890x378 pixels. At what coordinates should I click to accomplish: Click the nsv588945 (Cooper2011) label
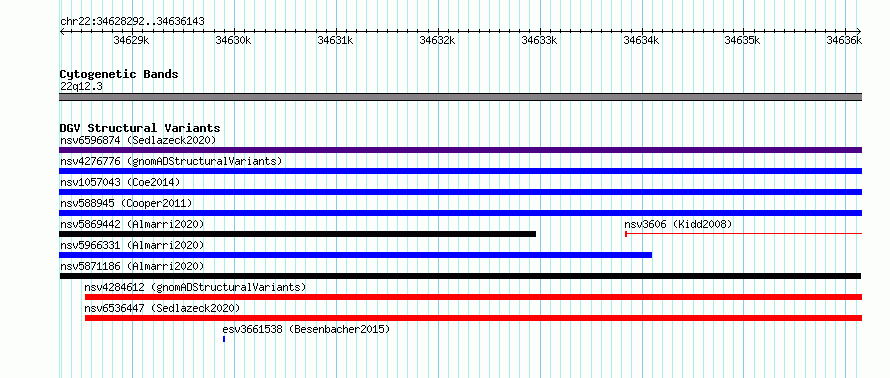point(126,203)
